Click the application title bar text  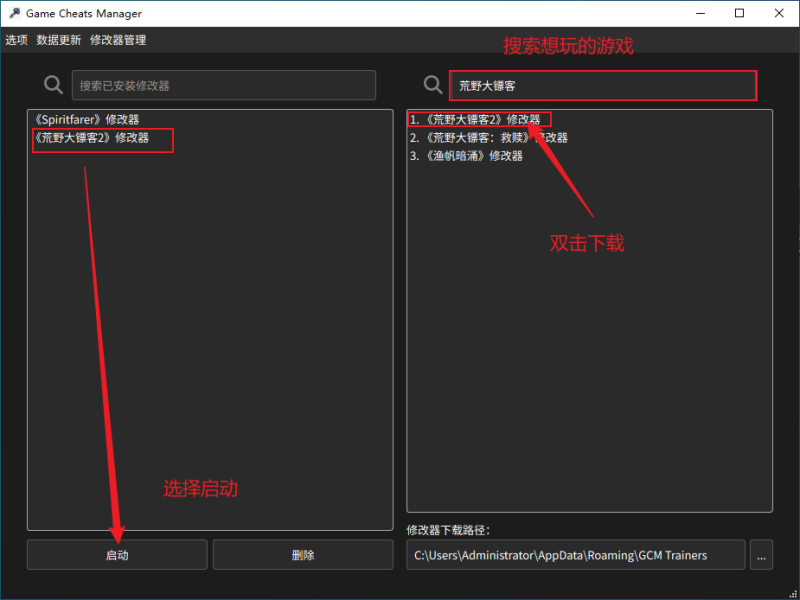[85, 13]
